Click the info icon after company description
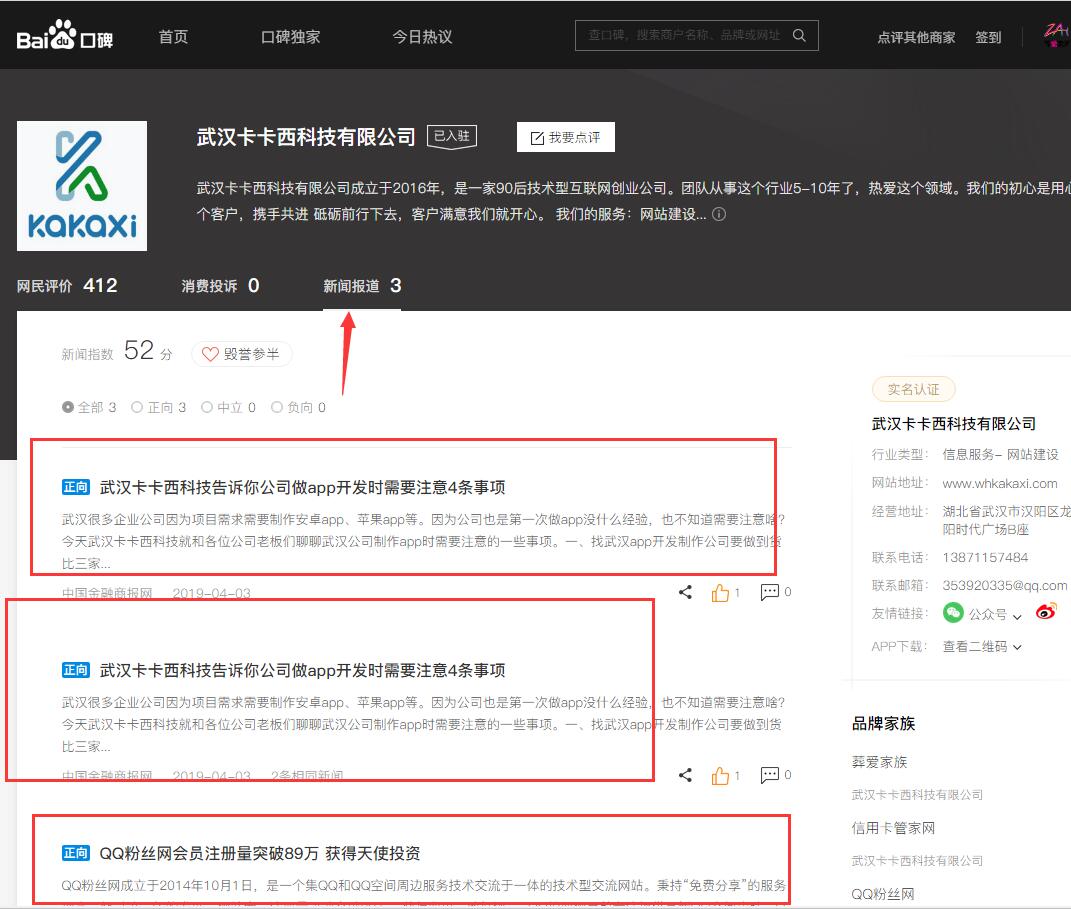This screenshot has height=909, width=1071. pyautogui.click(x=719, y=214)
